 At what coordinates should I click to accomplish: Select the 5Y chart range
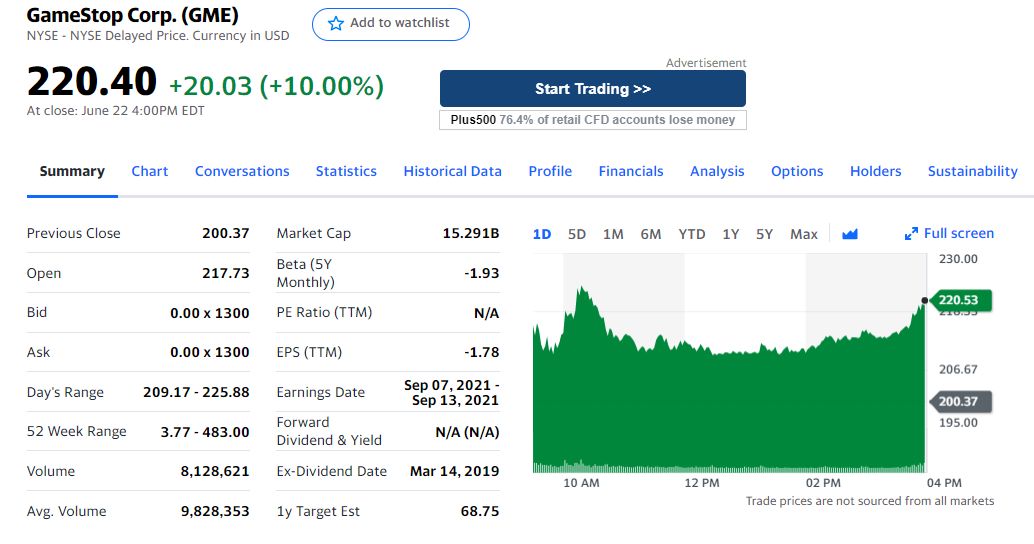(x=764, y=234)
